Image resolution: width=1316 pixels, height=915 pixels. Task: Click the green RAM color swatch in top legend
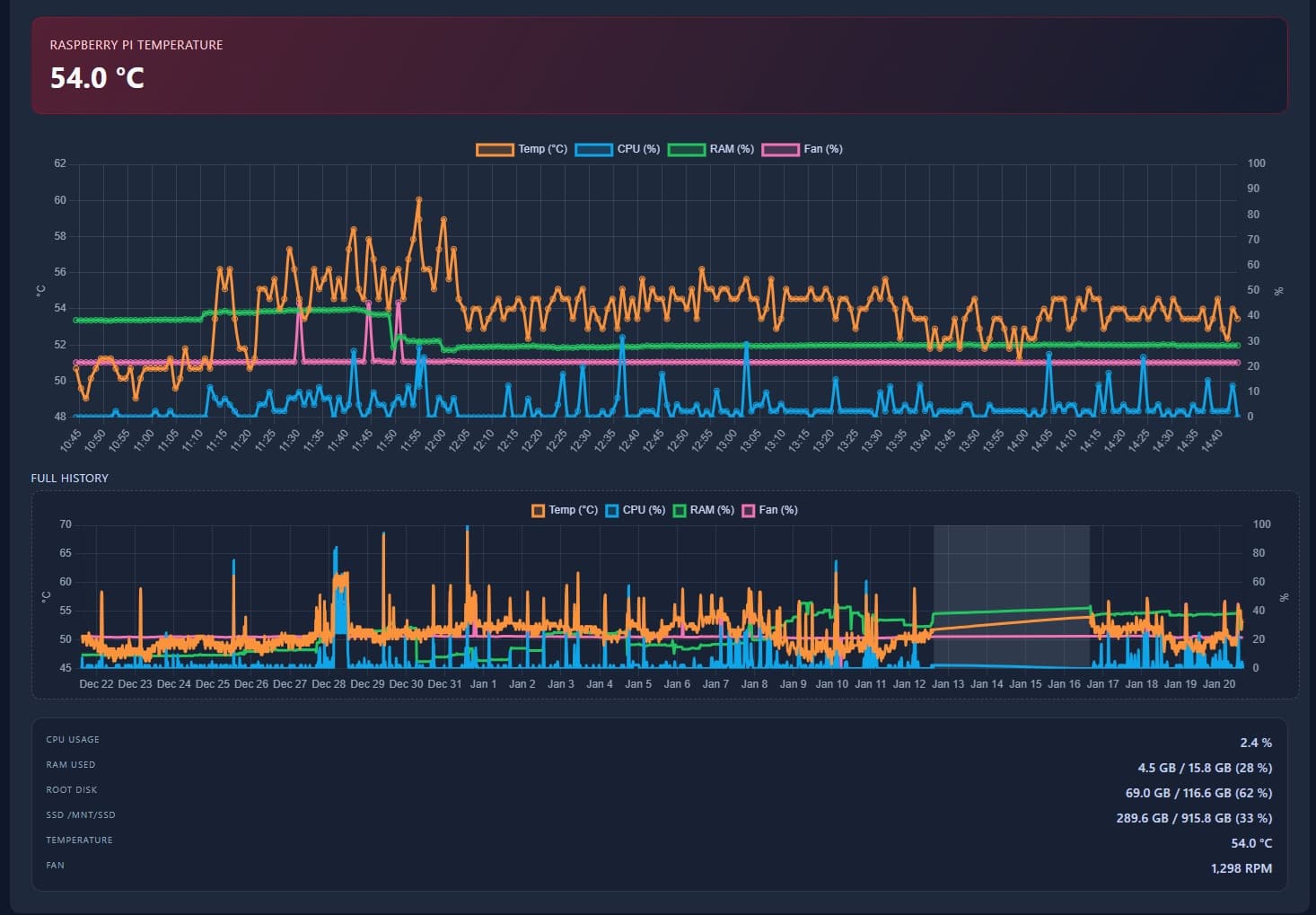688,148
